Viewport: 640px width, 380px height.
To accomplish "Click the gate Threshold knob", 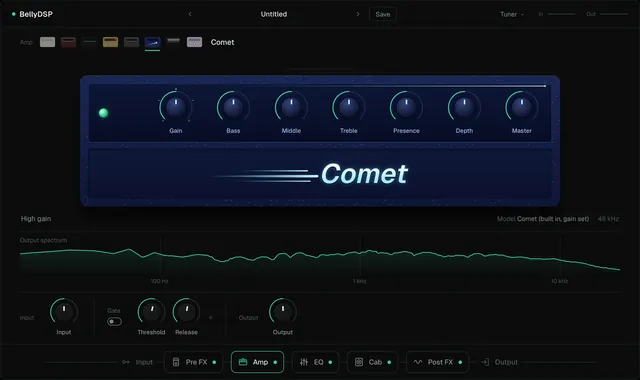I will [151, 312].
